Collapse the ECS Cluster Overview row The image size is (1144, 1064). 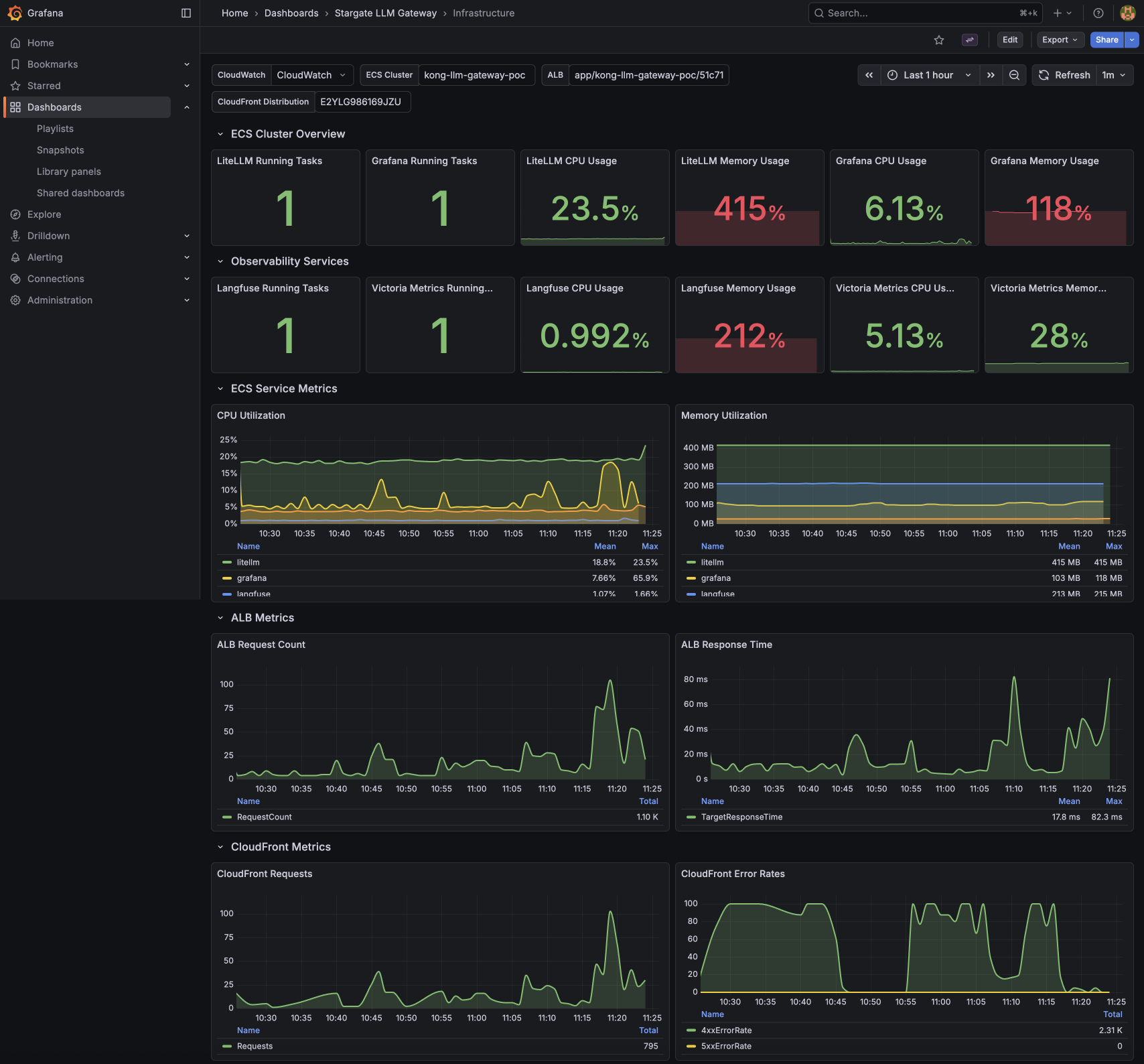pos(220,134)
